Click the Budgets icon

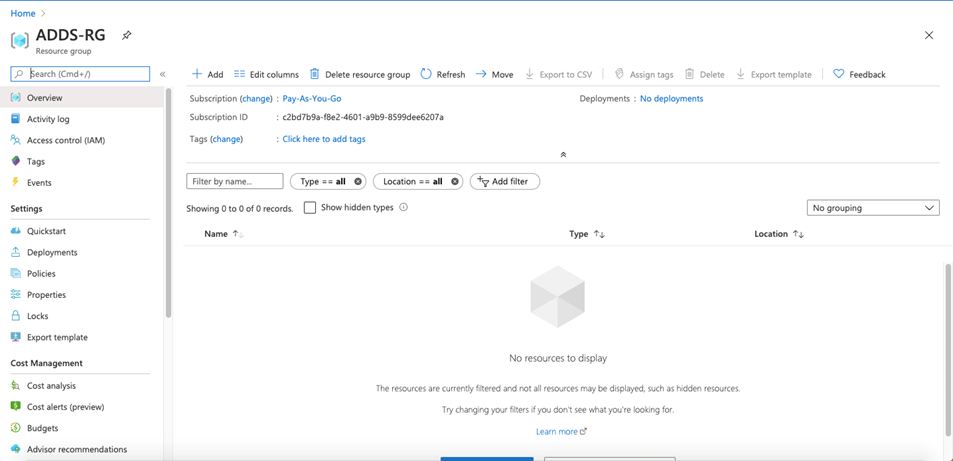[x=16, y=428]
